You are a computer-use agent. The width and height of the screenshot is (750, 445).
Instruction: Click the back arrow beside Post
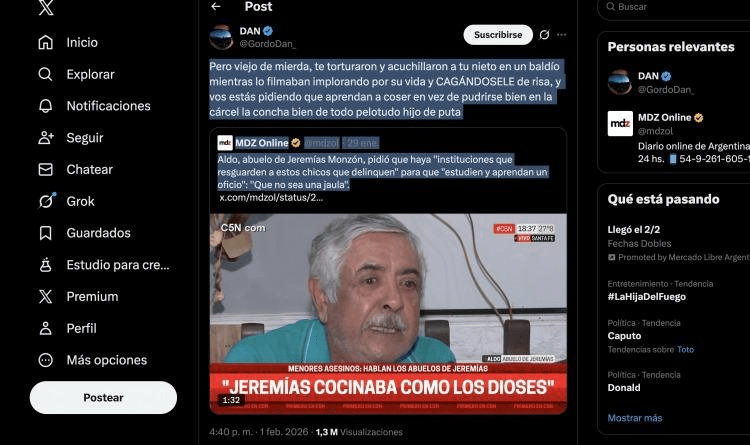[x=215, y=7]
